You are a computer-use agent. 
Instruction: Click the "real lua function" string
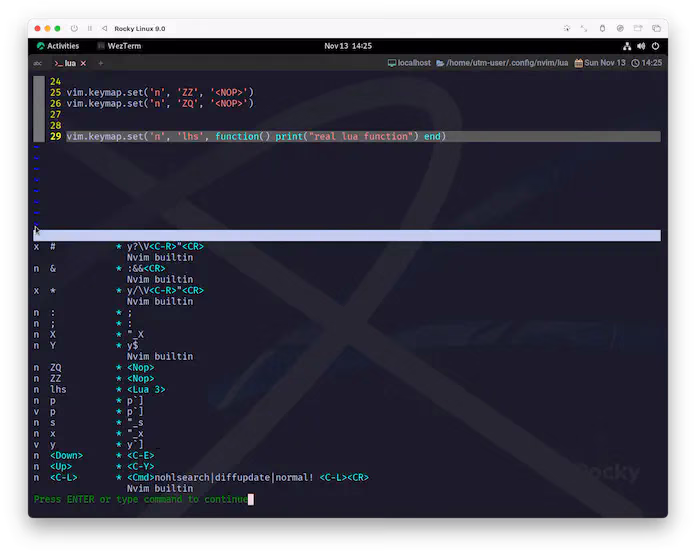[x=361, y=136]
